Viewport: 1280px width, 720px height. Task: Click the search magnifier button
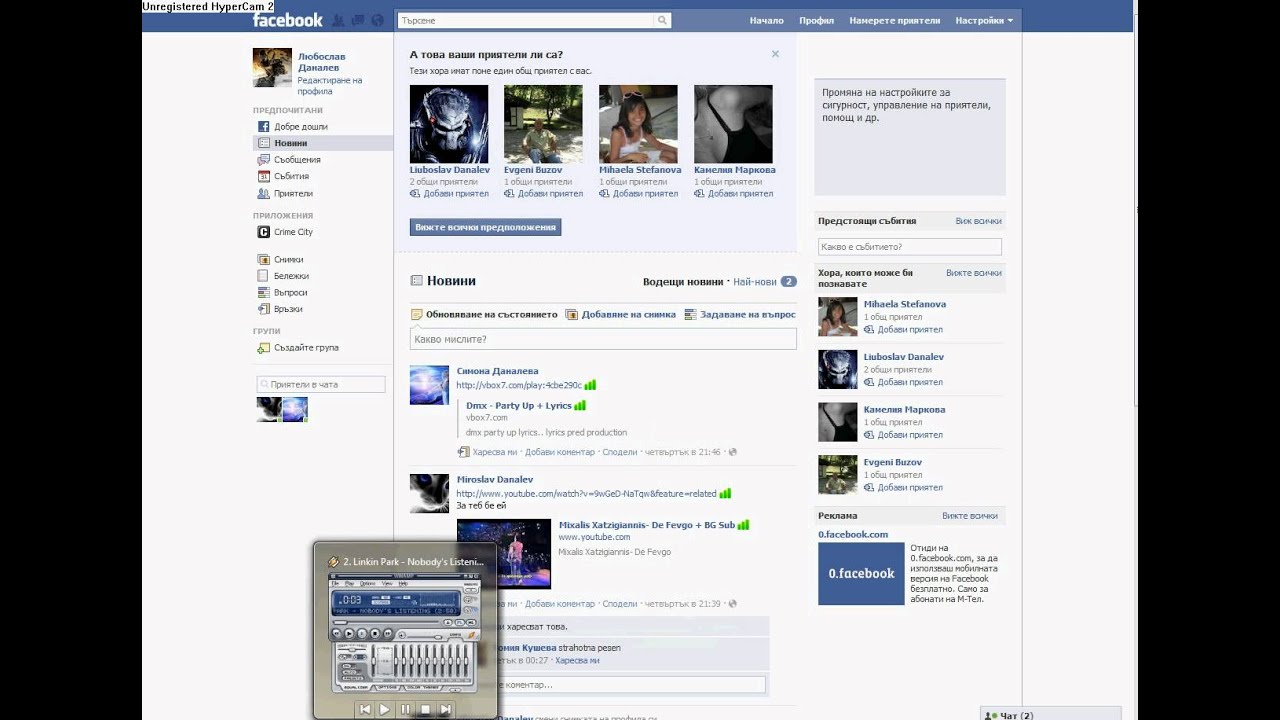tap(662, 20)
